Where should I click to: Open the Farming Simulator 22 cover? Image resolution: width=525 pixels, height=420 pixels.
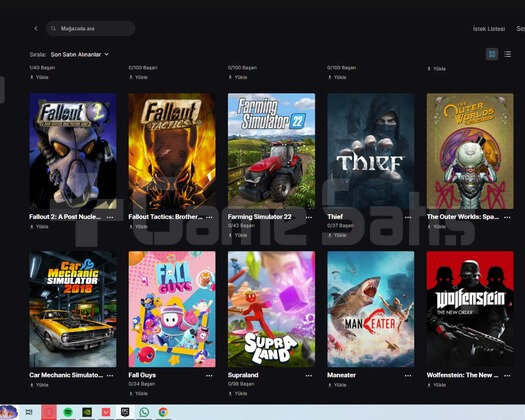pyautogui.click(x=272, y=151)
